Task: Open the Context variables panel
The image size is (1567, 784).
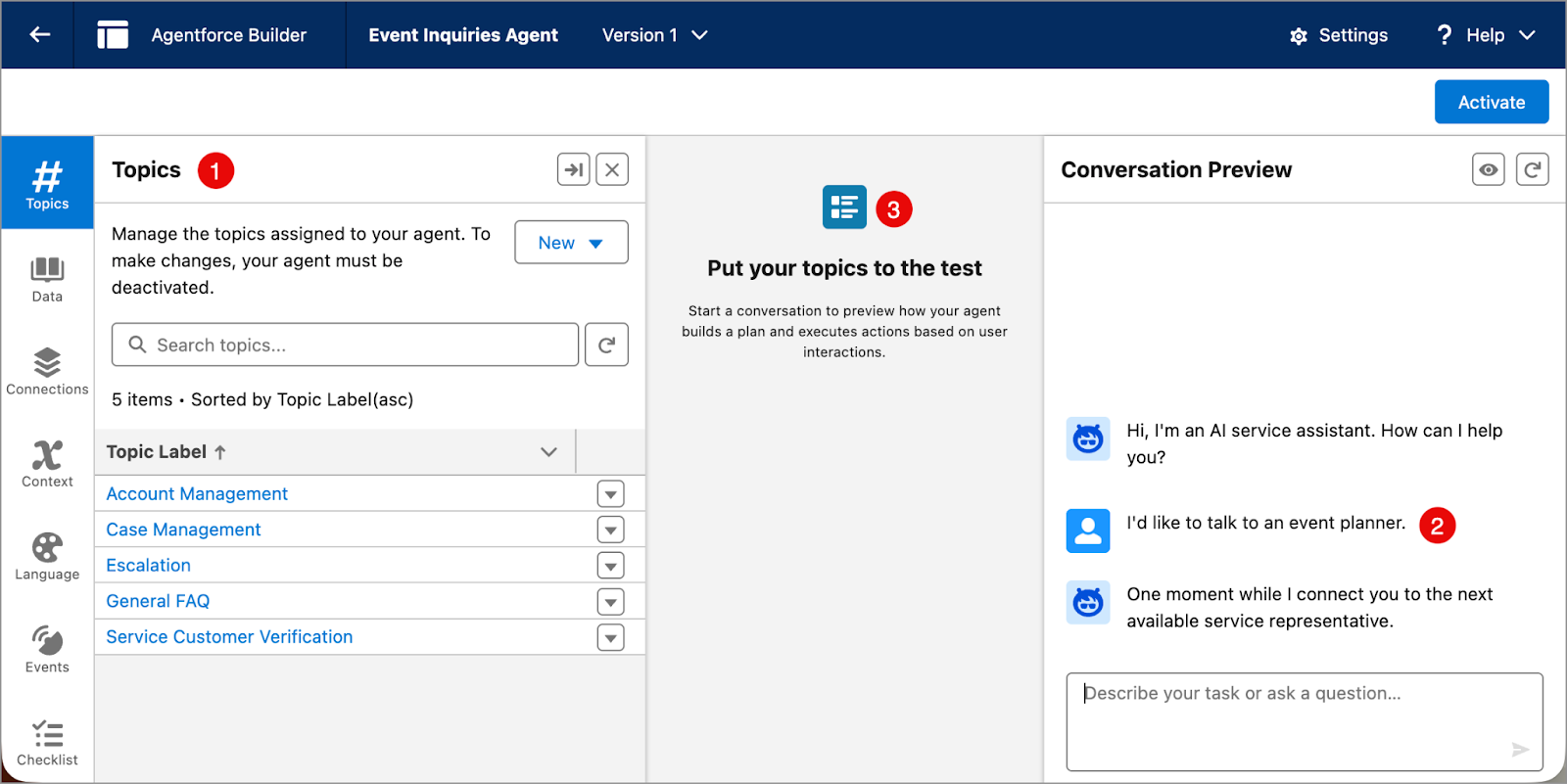Action: pos(47,464)
